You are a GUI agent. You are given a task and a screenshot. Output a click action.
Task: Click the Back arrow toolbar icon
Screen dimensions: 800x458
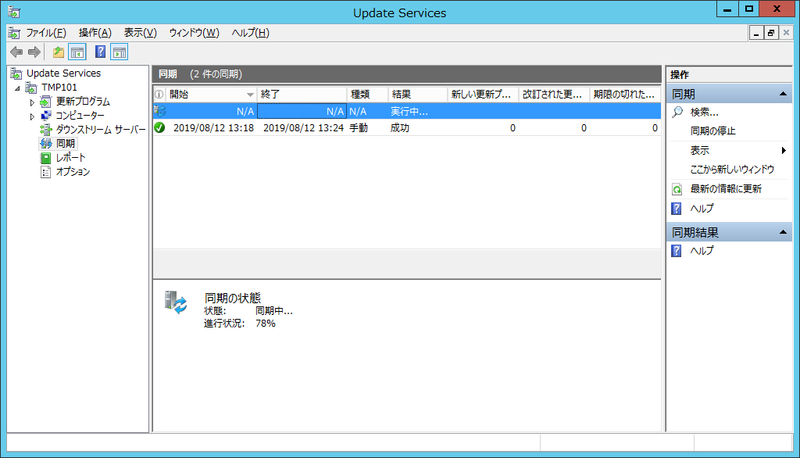pyautogui.click(x=17, y=52)
